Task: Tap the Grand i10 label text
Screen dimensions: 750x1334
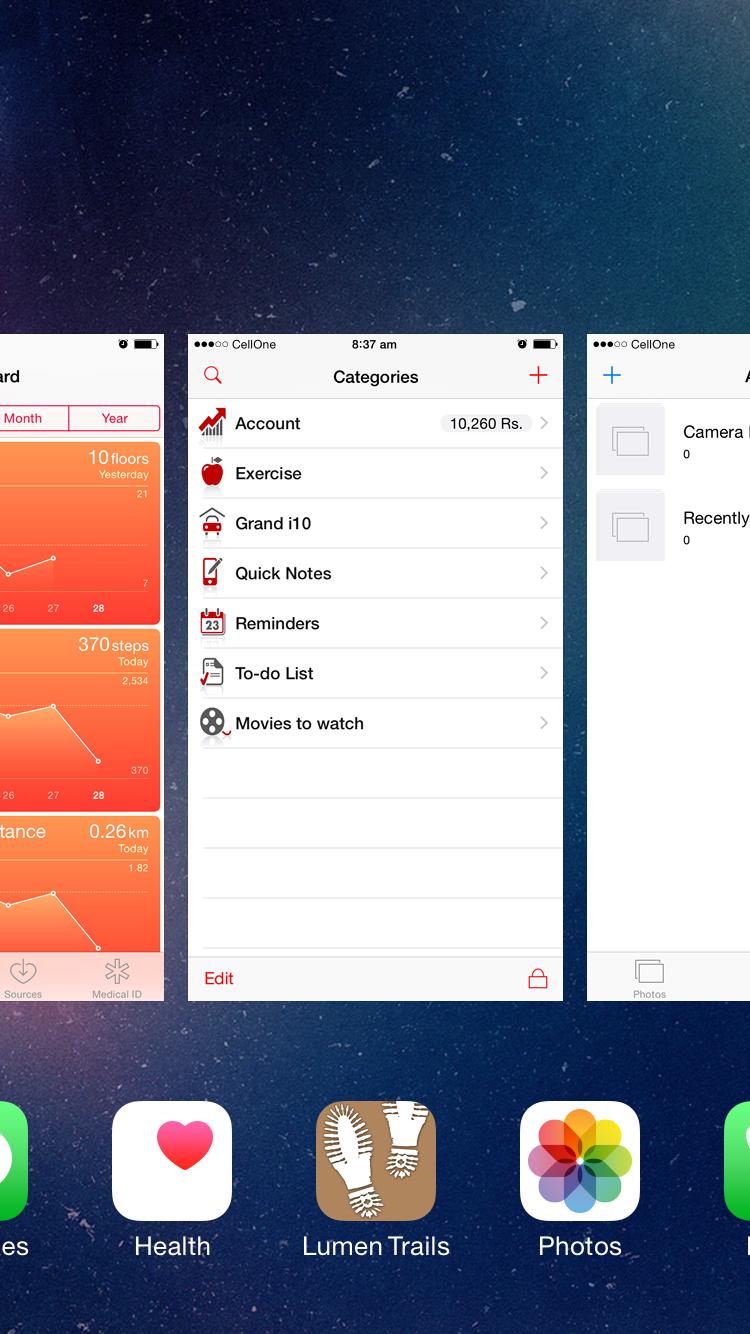Action: coord(273,523)
